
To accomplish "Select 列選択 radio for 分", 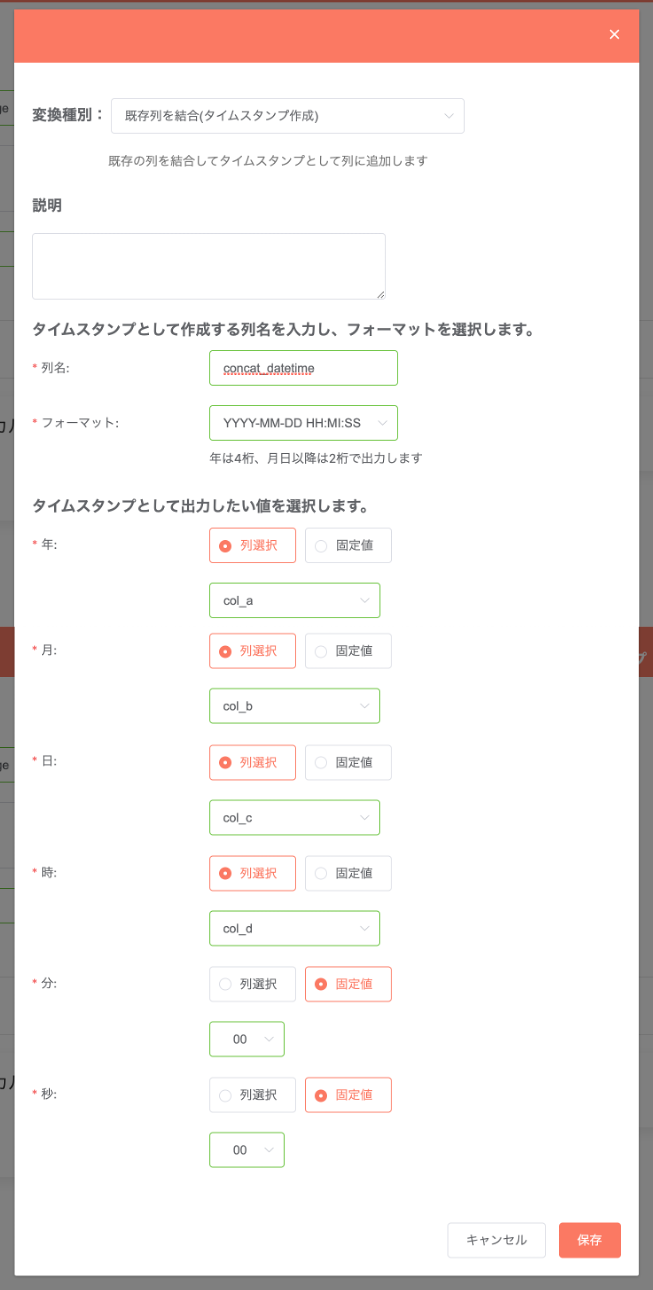I will pos(252,984).
